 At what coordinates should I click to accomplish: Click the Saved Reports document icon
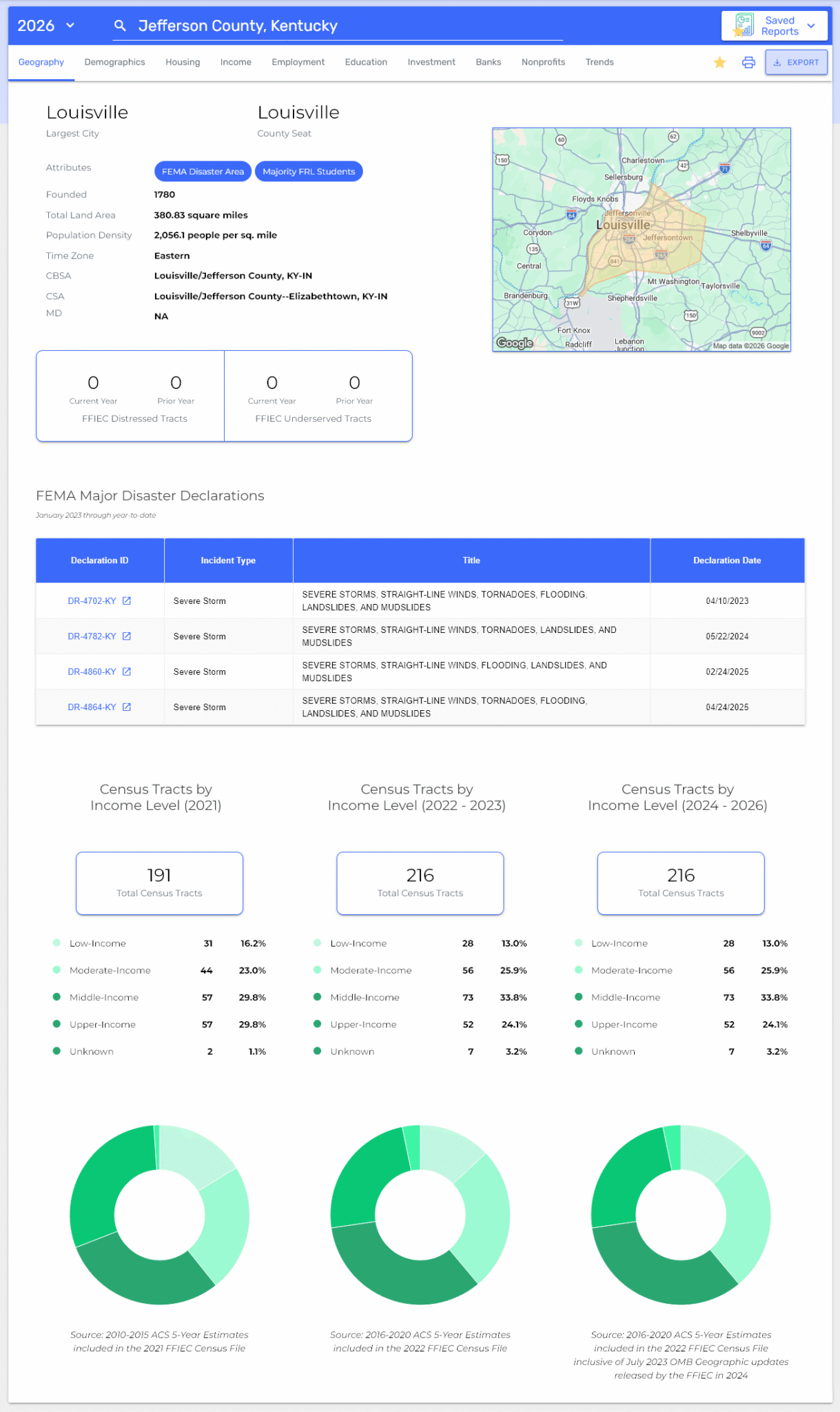pos(744,26)
